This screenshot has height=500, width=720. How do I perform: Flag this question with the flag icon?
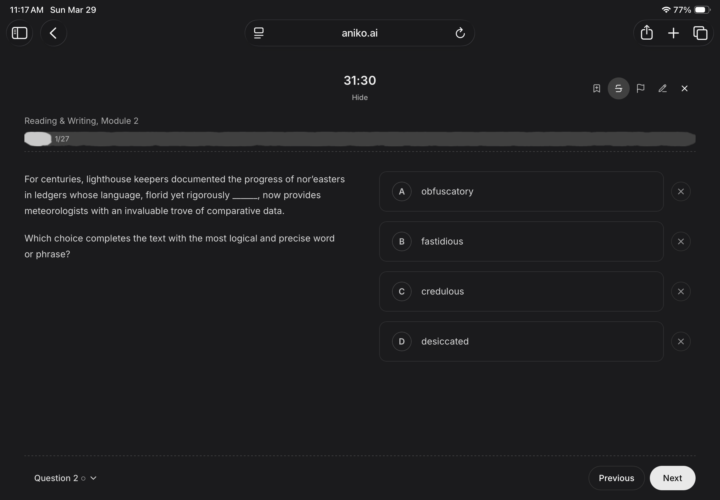640,88
